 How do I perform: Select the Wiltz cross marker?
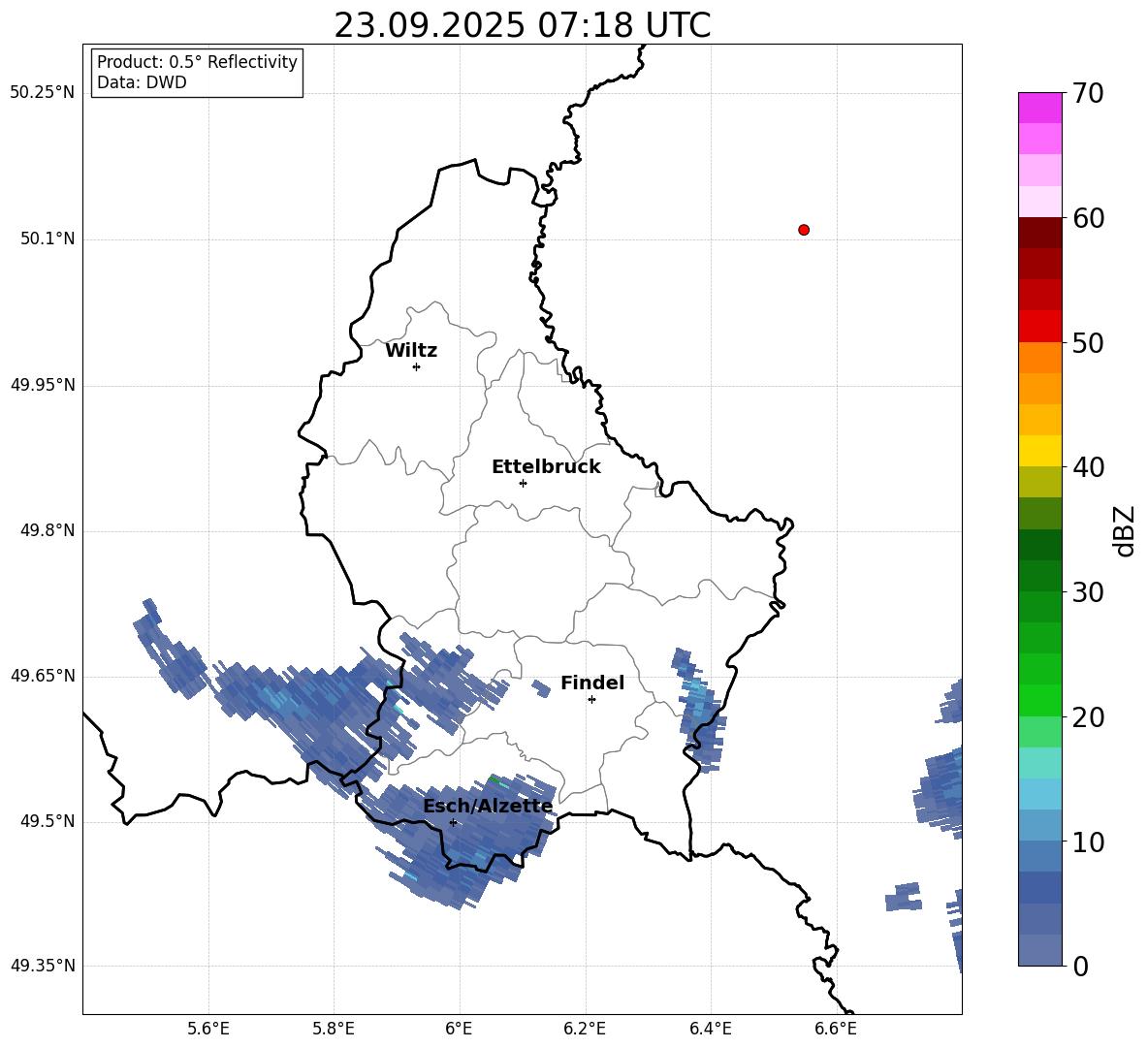(x=417, y=366)
